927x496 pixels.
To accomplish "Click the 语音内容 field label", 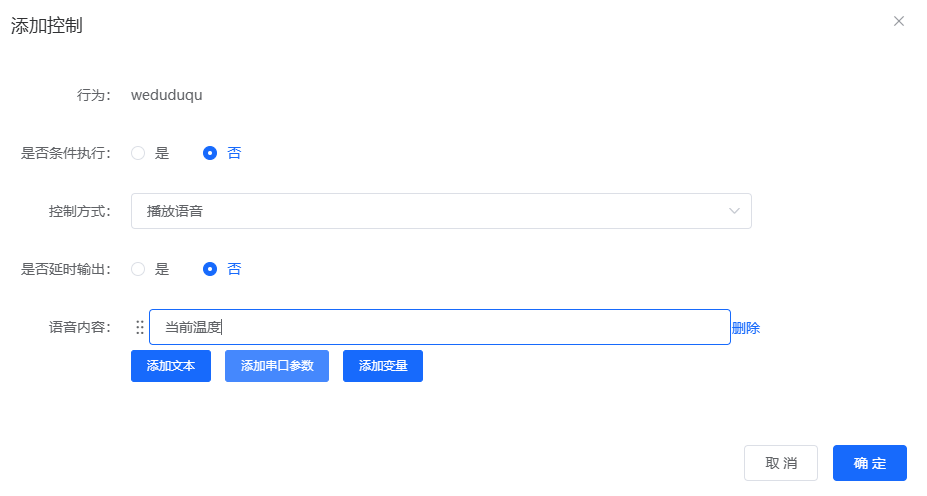I will [79, 327].
